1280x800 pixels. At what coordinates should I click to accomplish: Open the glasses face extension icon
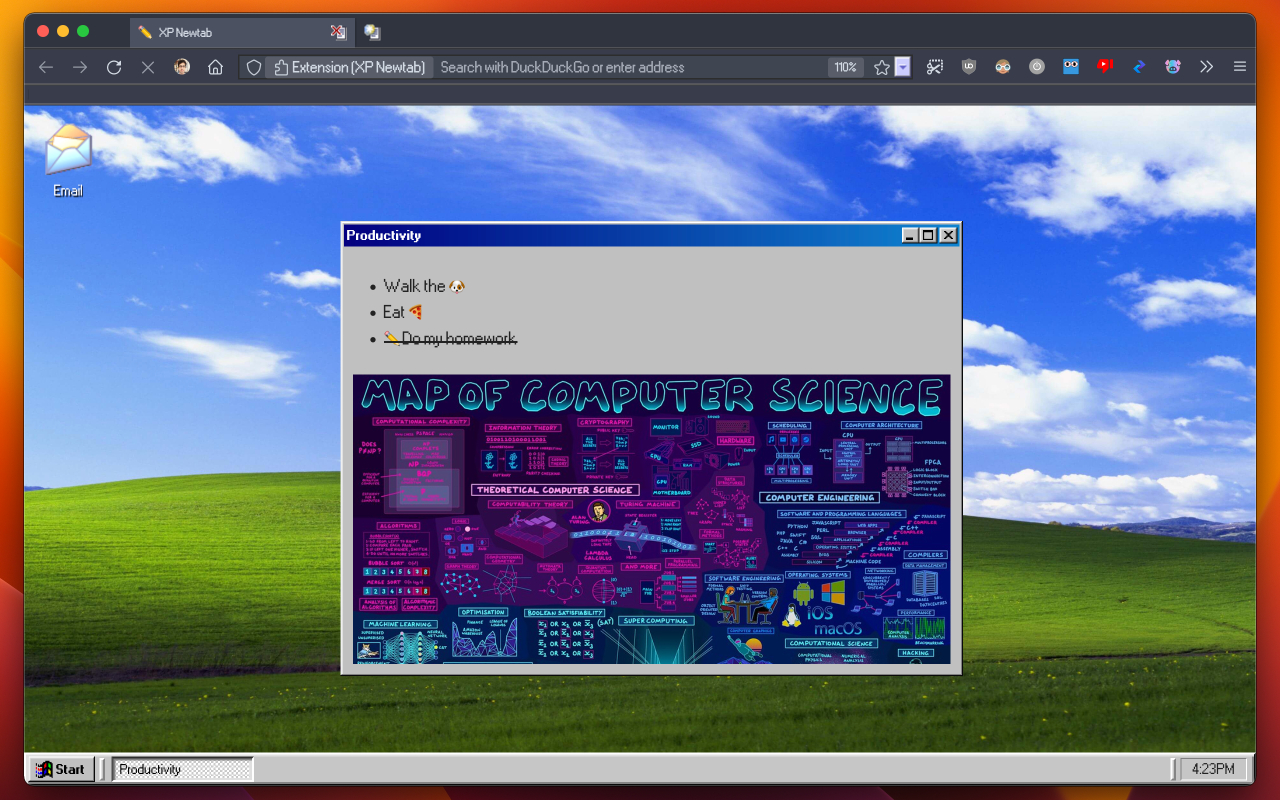[1003, 67]
